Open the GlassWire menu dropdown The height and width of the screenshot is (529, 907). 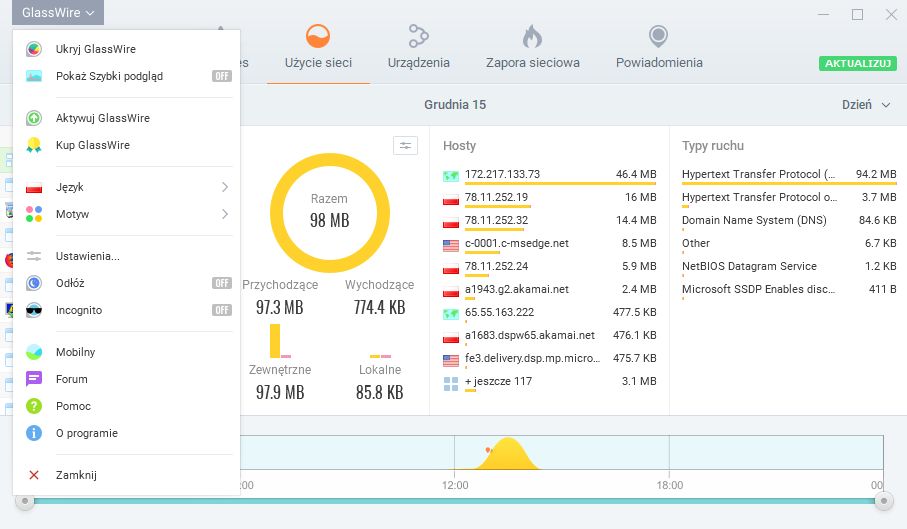(58, 12)
